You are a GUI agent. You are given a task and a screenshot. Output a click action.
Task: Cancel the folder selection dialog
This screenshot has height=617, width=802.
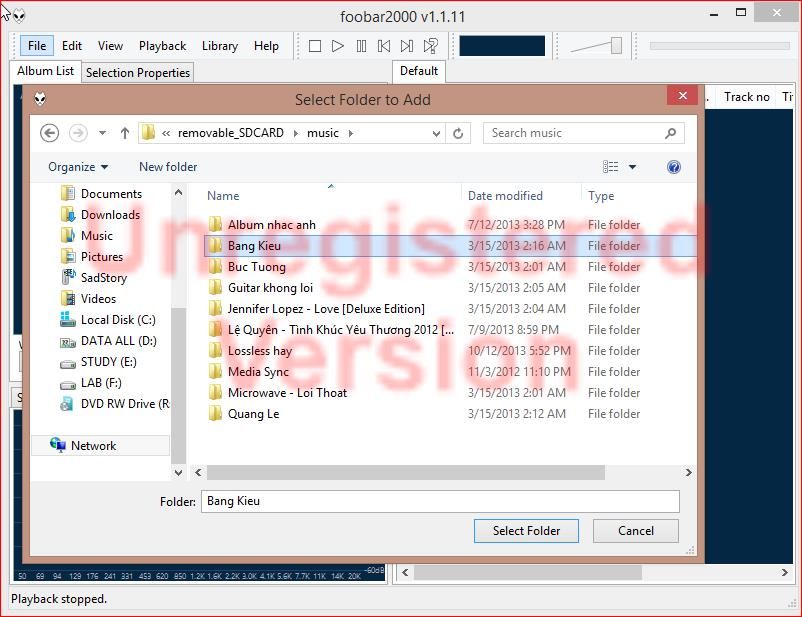pyautogui.click(x=636, y=531)
